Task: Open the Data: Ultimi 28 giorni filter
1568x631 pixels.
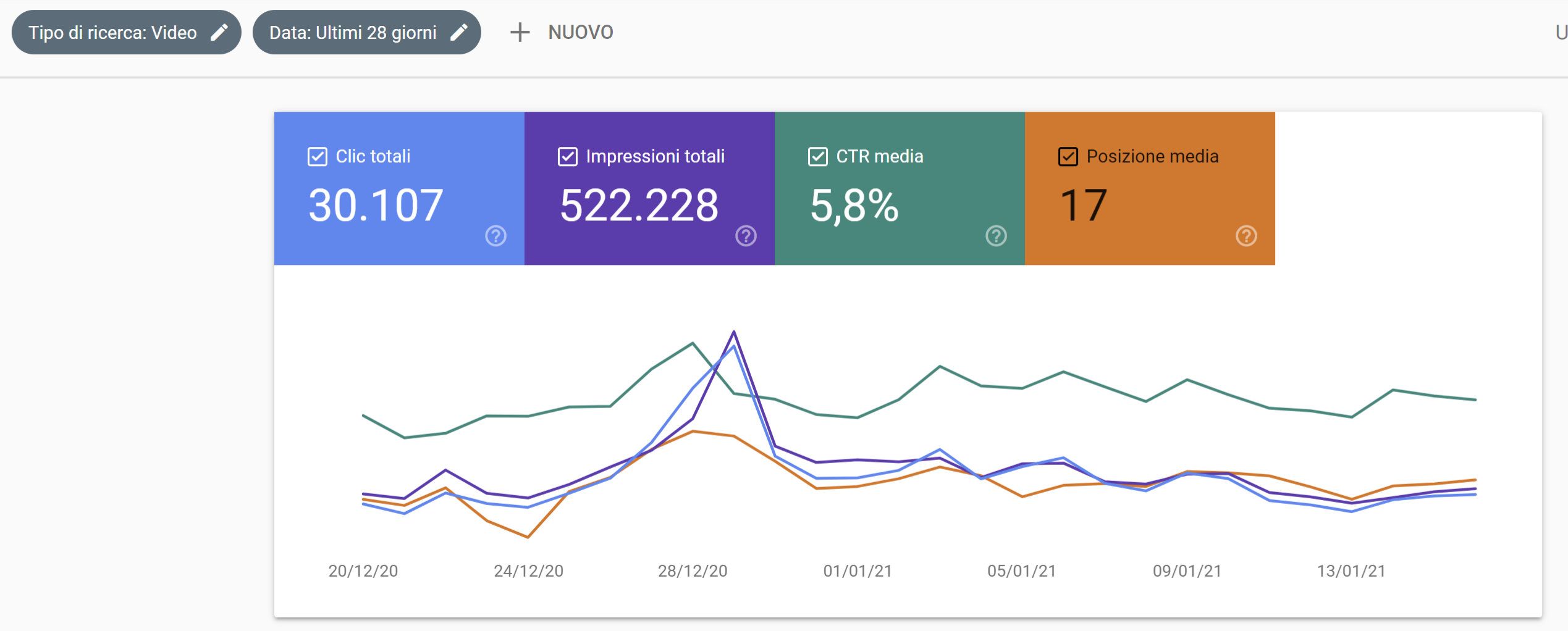Action: (366, 32)
